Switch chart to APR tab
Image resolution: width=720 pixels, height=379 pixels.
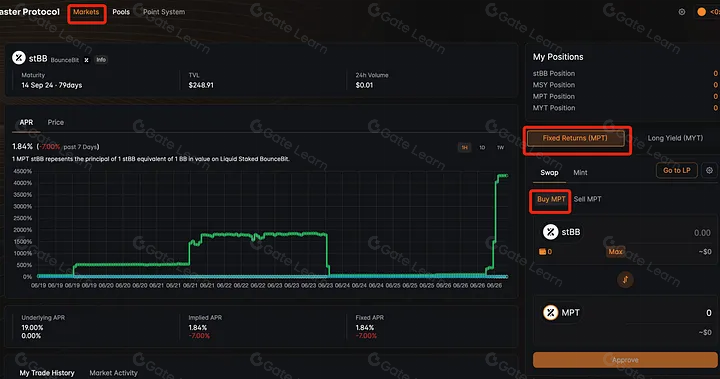point(26,122)
